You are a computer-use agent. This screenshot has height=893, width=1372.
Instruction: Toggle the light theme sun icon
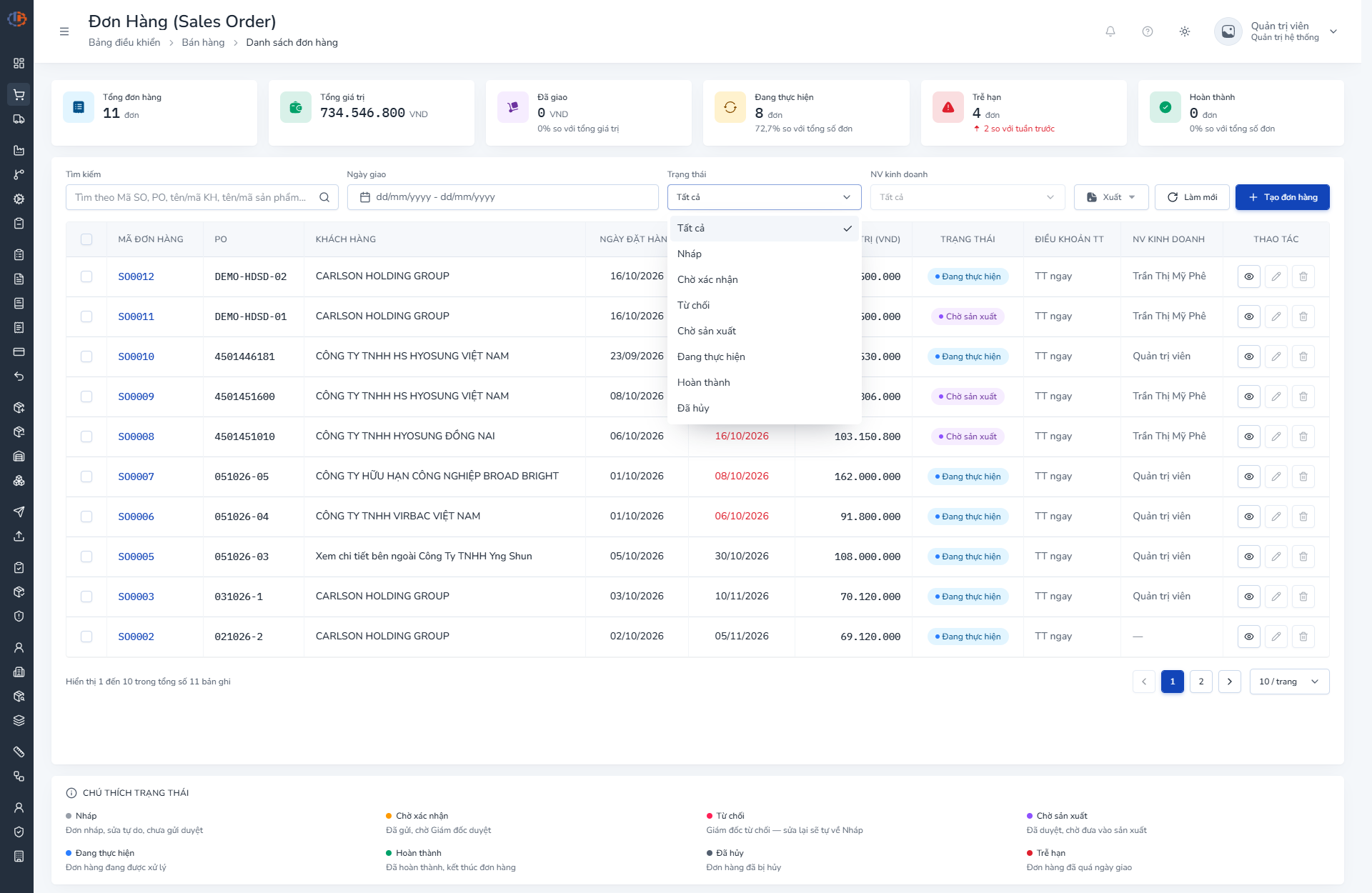click(1185, 31)
